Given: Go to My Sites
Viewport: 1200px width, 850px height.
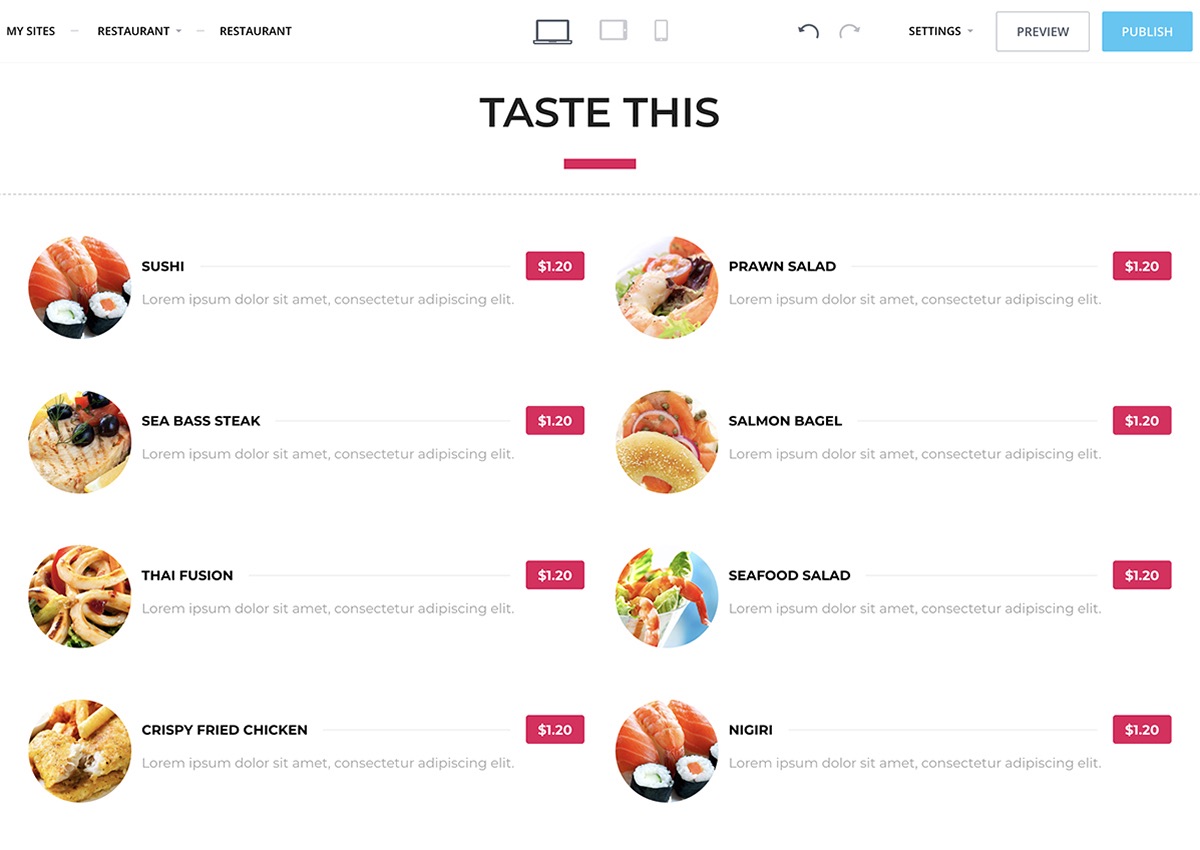Looking at the screenshot, I should pos(31,31).
